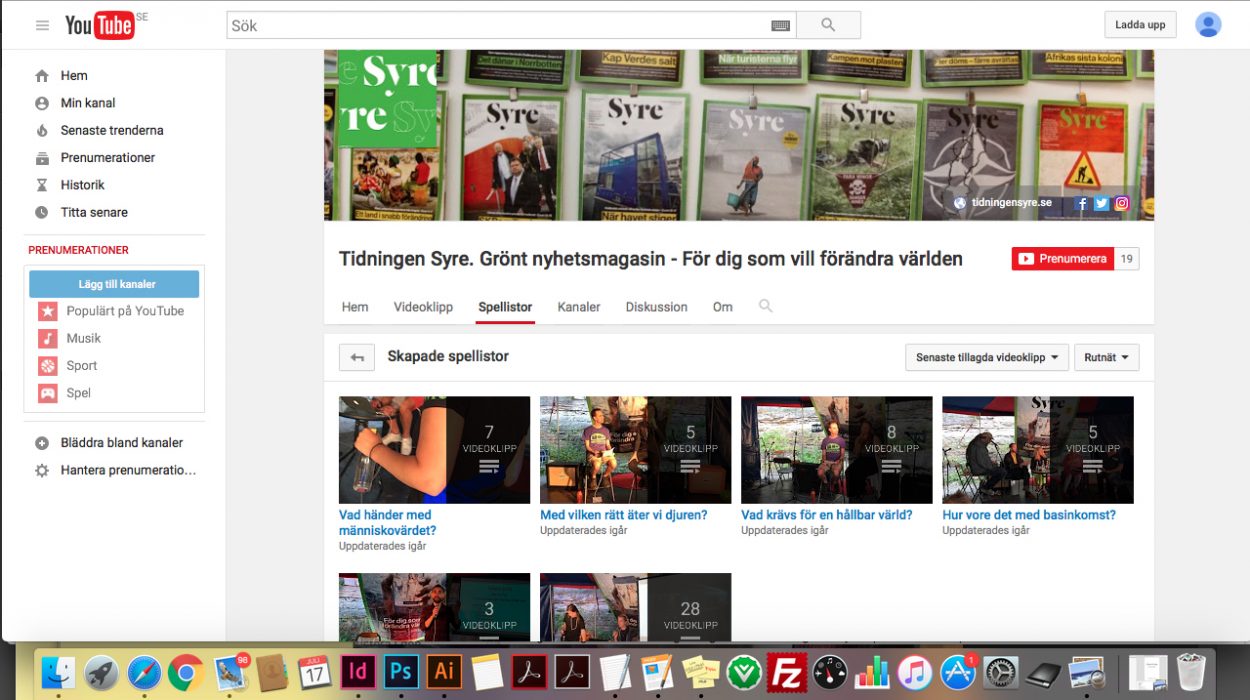Open the Om tab

click(723, 307)
